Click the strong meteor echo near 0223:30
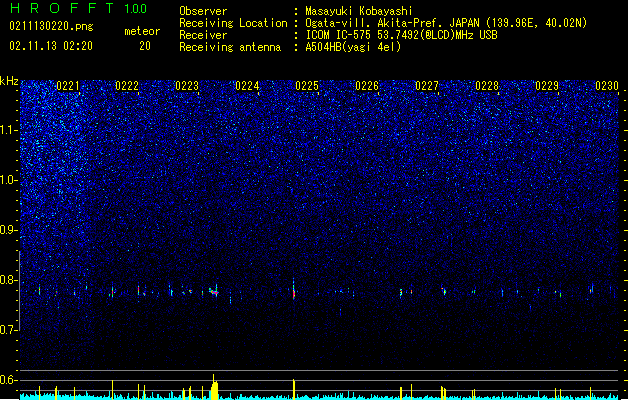This screenshot has width=629, height=400. [214, 291]
